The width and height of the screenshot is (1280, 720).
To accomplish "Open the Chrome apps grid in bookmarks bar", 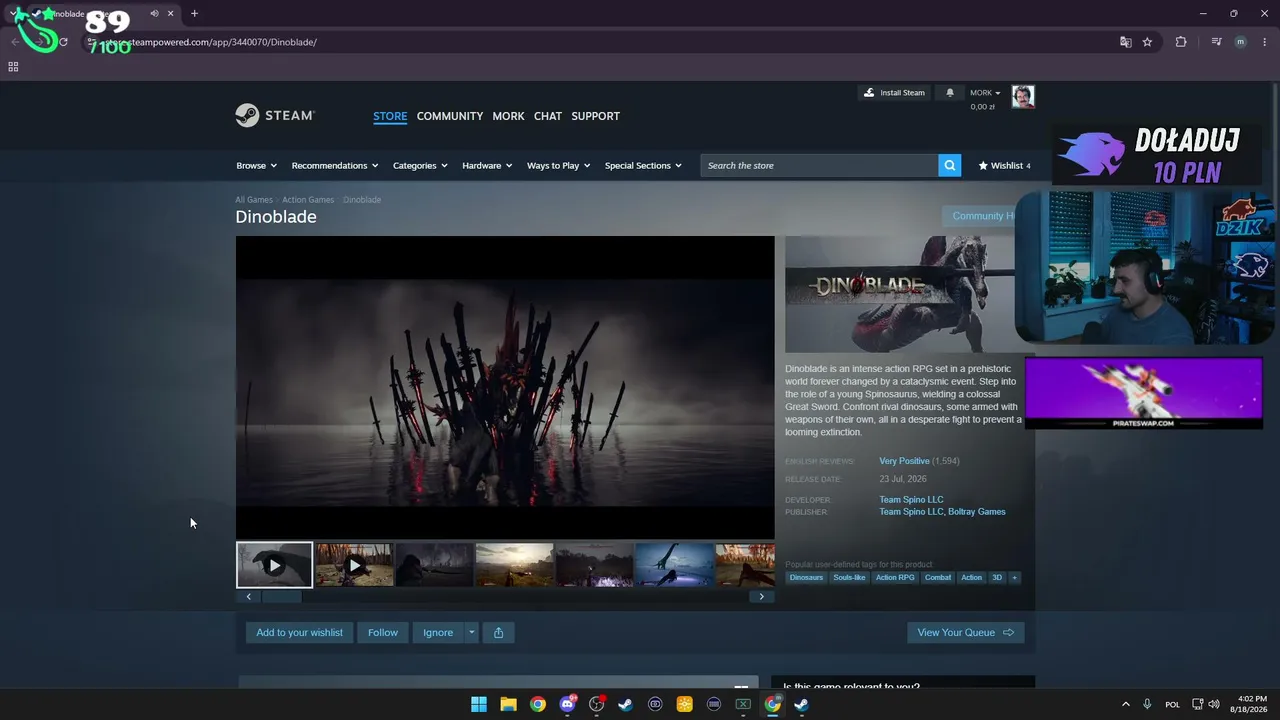I will point(13,67).
